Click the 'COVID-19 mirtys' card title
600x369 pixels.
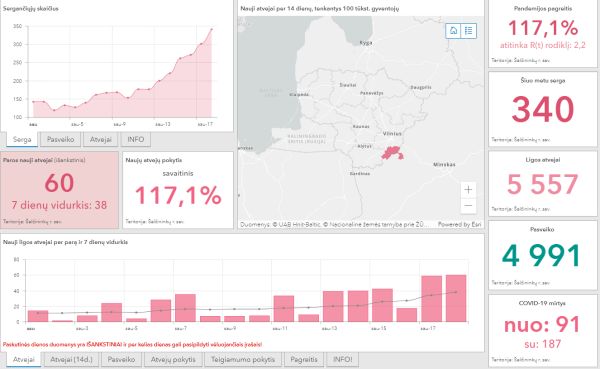tap(542, 303)
